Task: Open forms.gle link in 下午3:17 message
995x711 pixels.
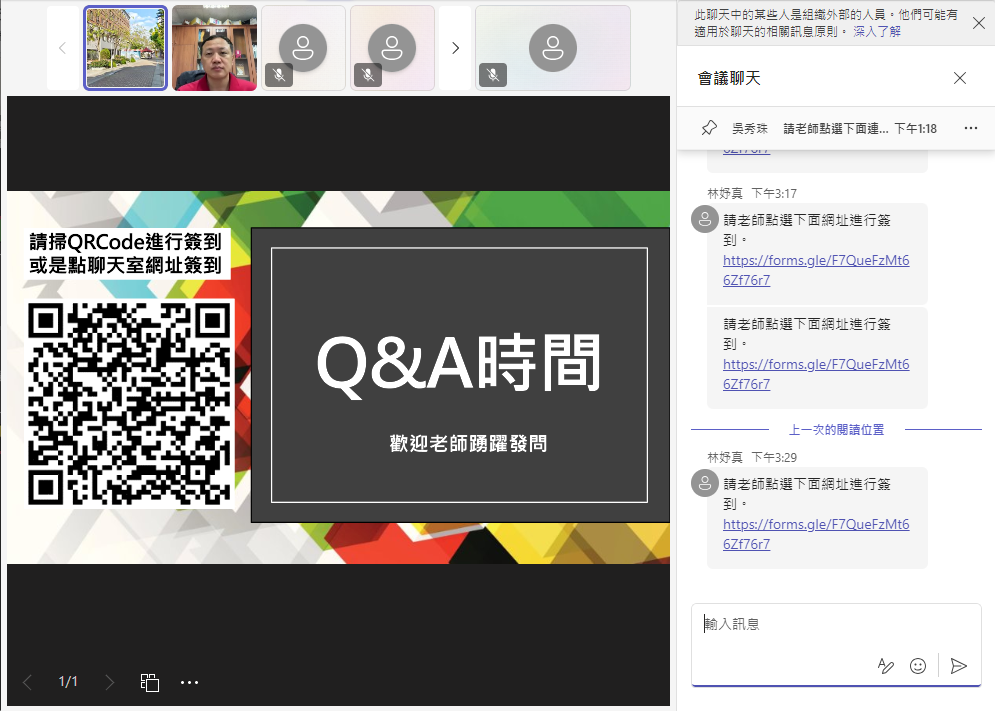Action: [x=816, y=270]
